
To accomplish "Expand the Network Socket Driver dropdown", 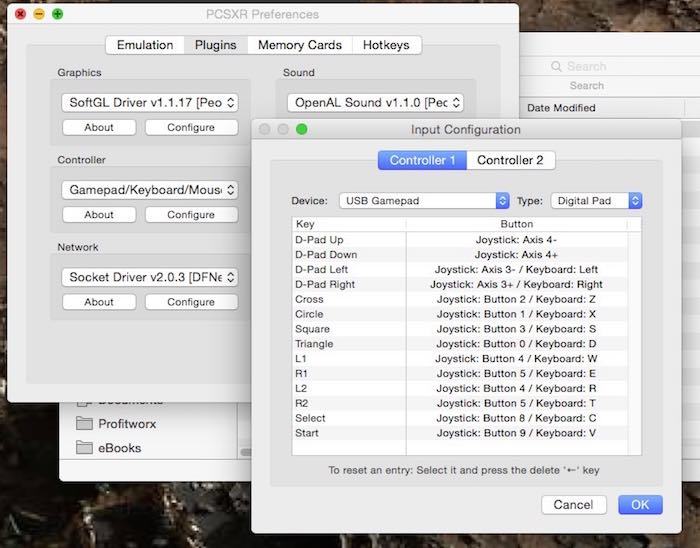I will point(149,276).
